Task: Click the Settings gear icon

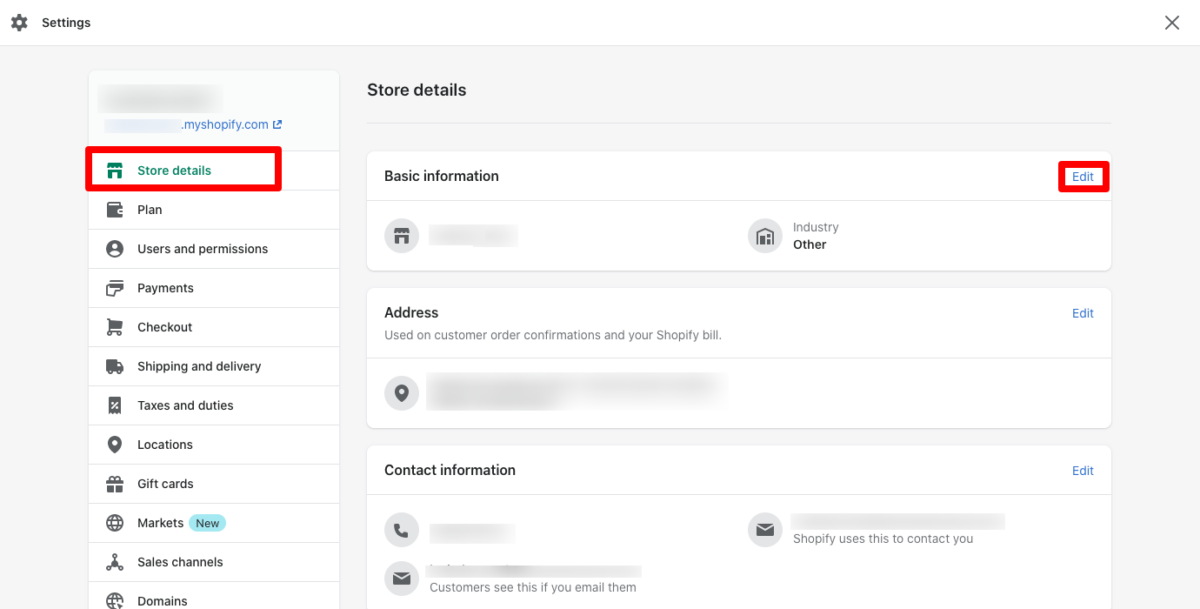Action: pos(19,22)
